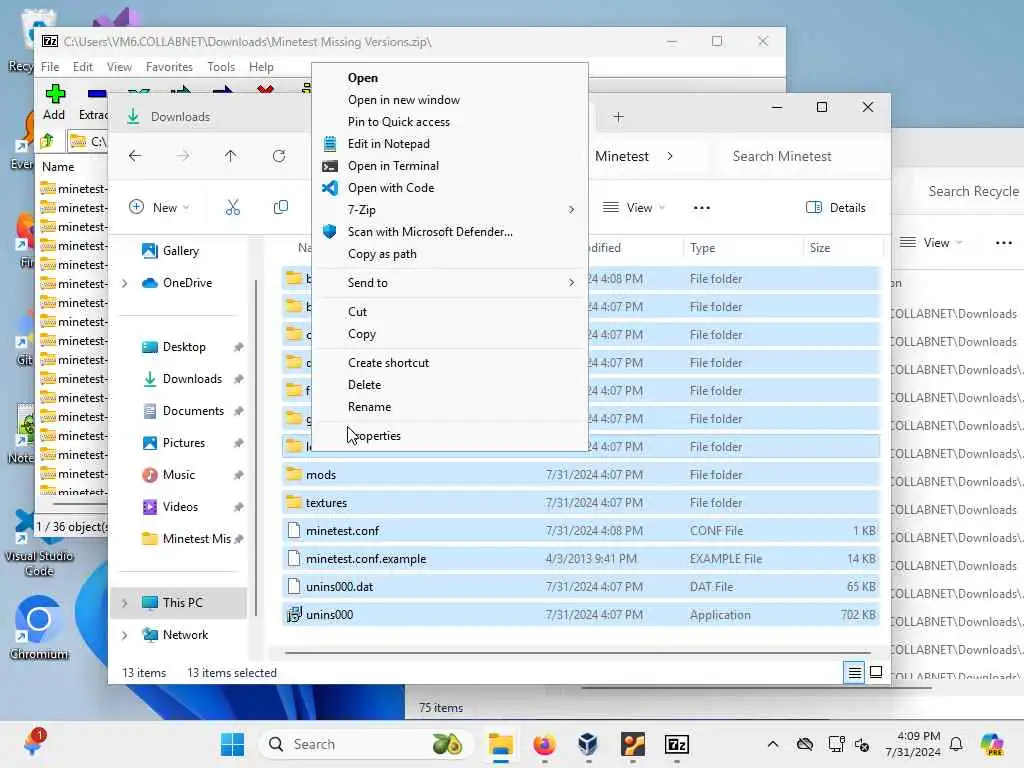Open the 7-Zip File menu
Viewport: 1024px width, 768px height.
[50, 67]
